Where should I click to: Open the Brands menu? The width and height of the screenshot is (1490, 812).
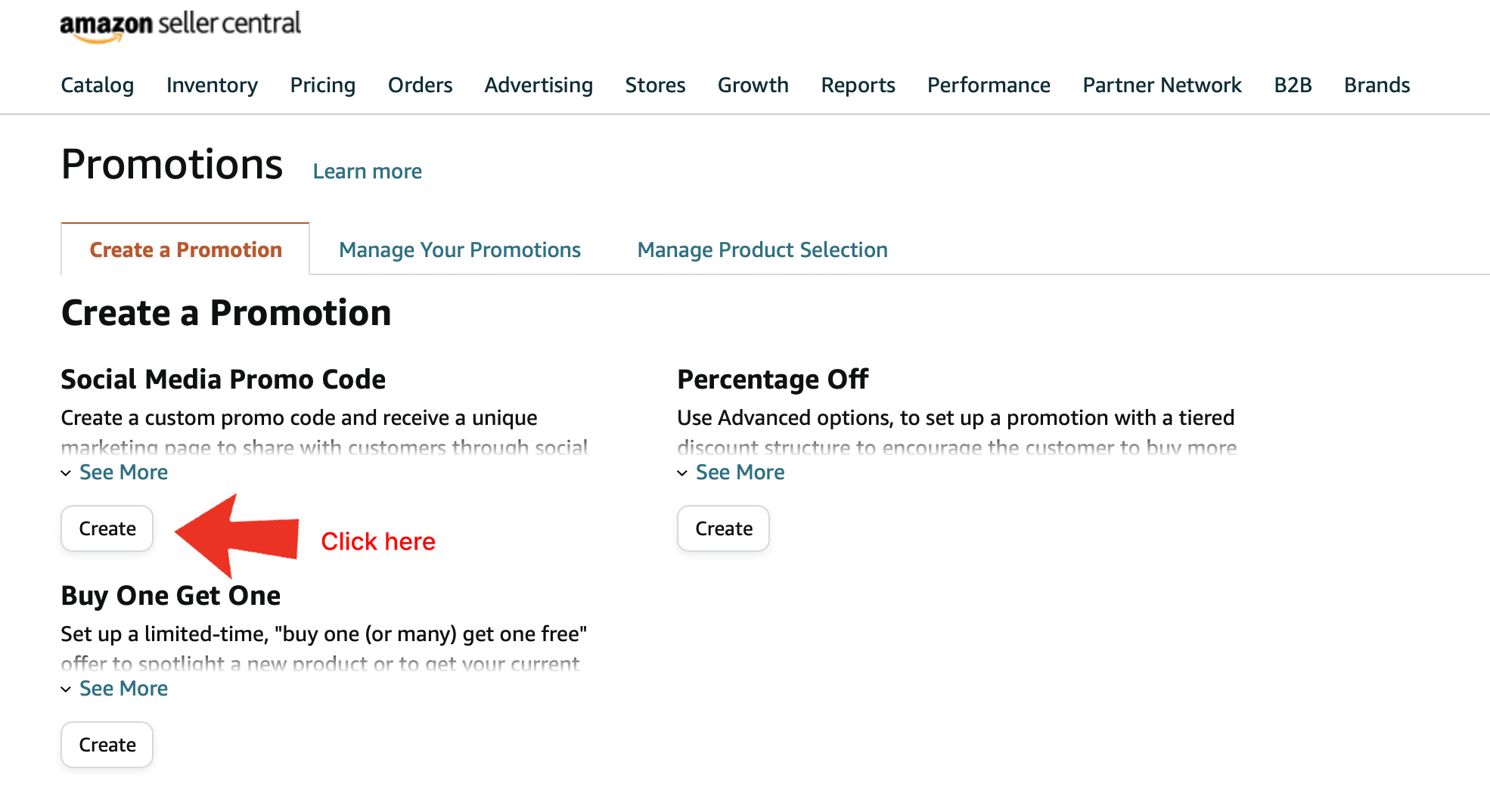[x=1377, y=85]
